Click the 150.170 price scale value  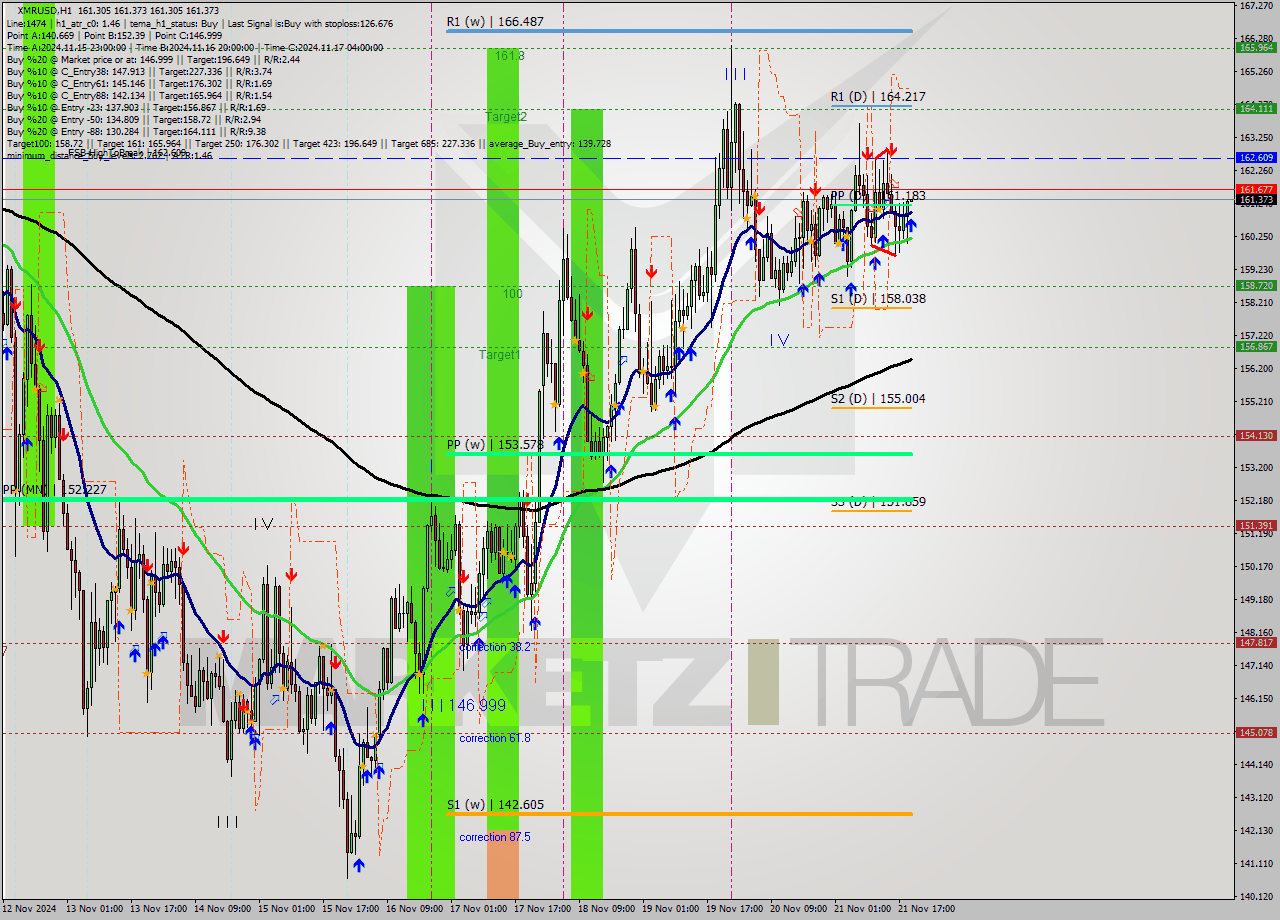tap(1256, 567)
